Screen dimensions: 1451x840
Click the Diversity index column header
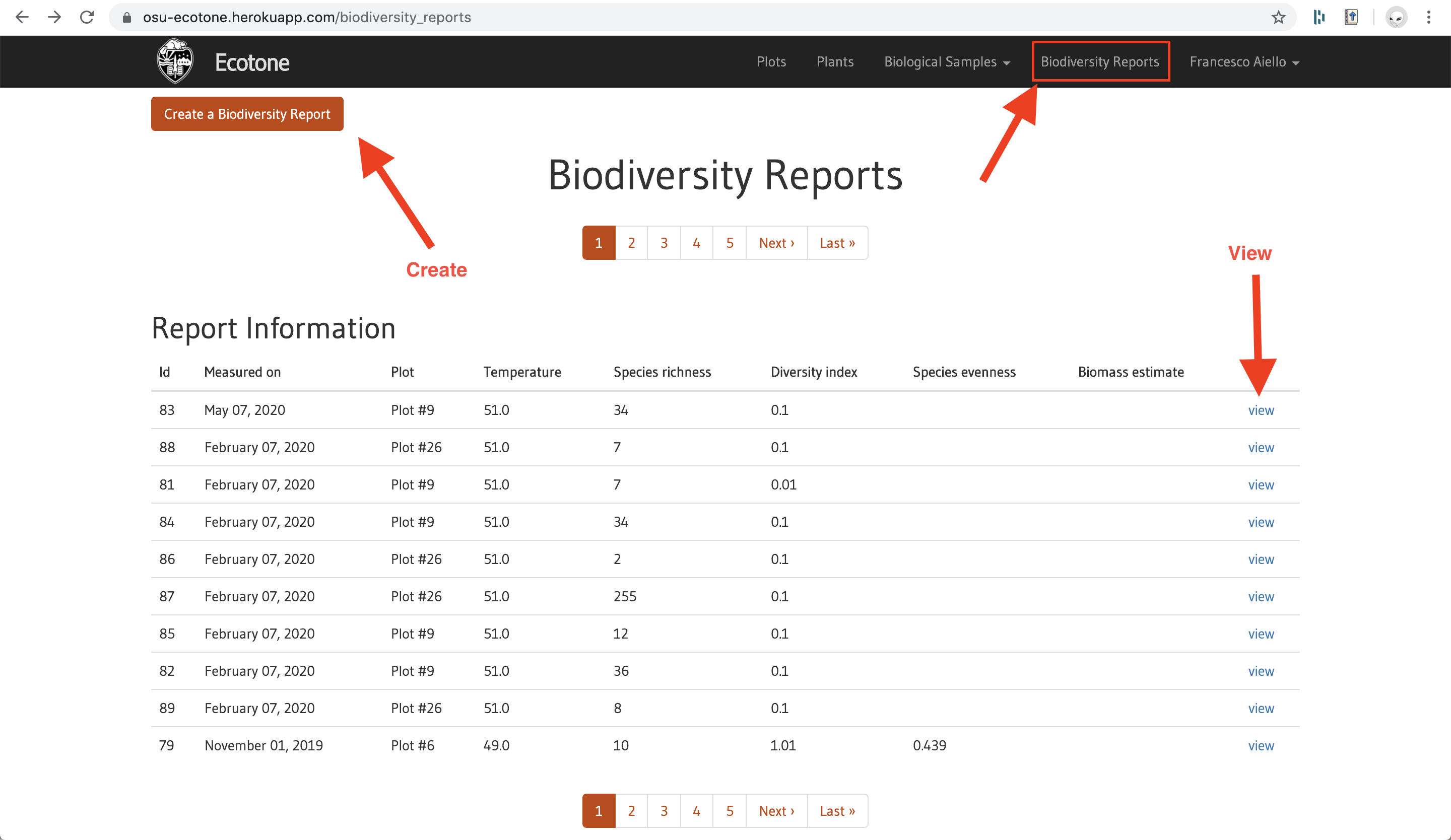[x=814, y=372]
